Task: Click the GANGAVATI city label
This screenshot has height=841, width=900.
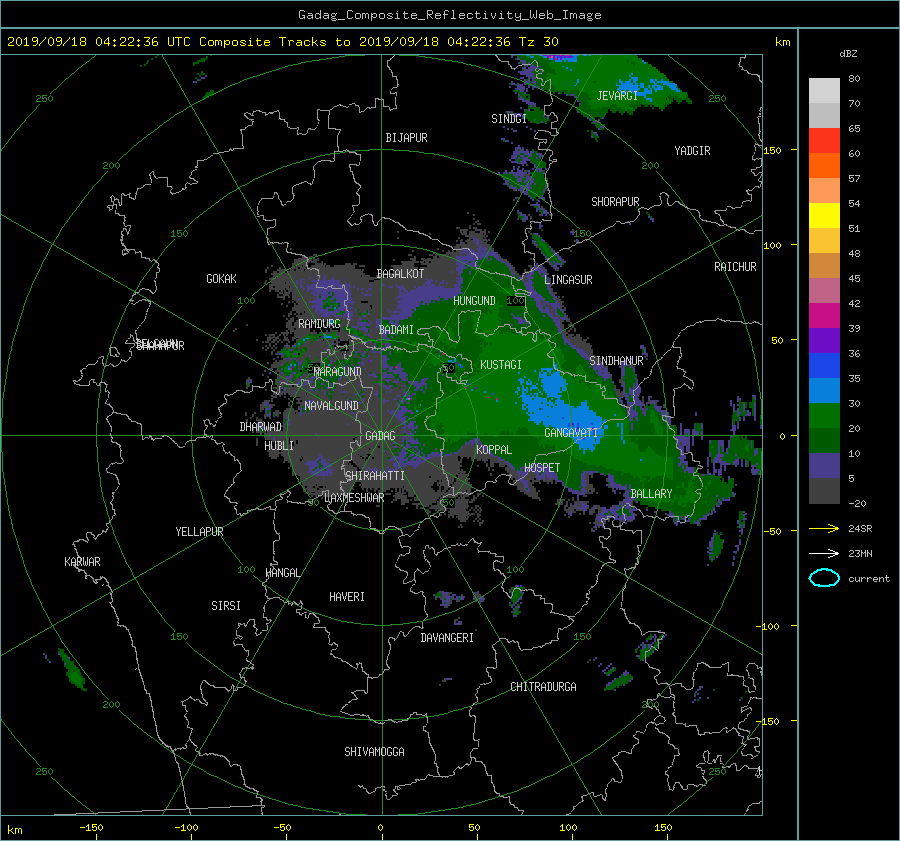Action: (571, 433)
